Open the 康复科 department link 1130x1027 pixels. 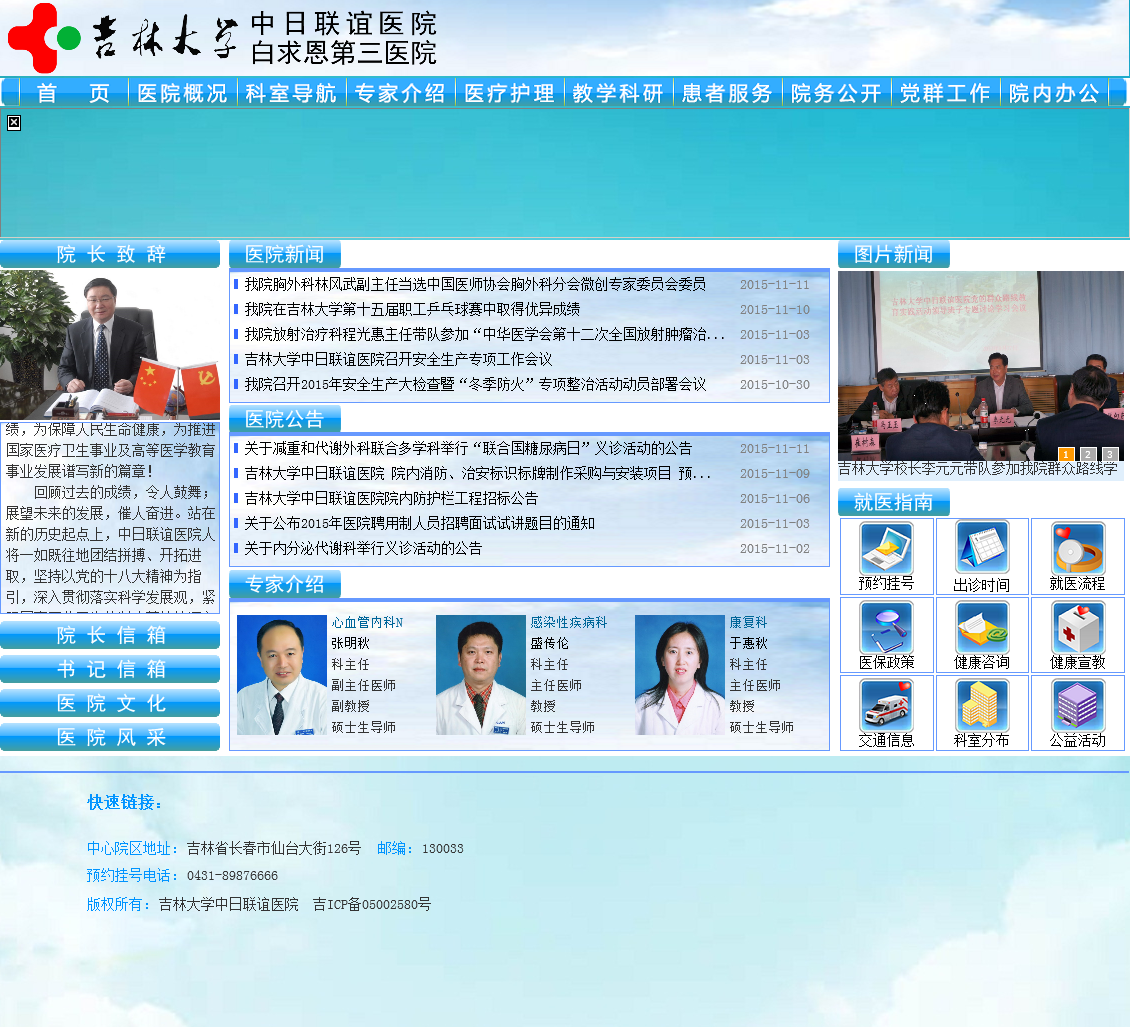pyautogui.click(x=748, y=622)
